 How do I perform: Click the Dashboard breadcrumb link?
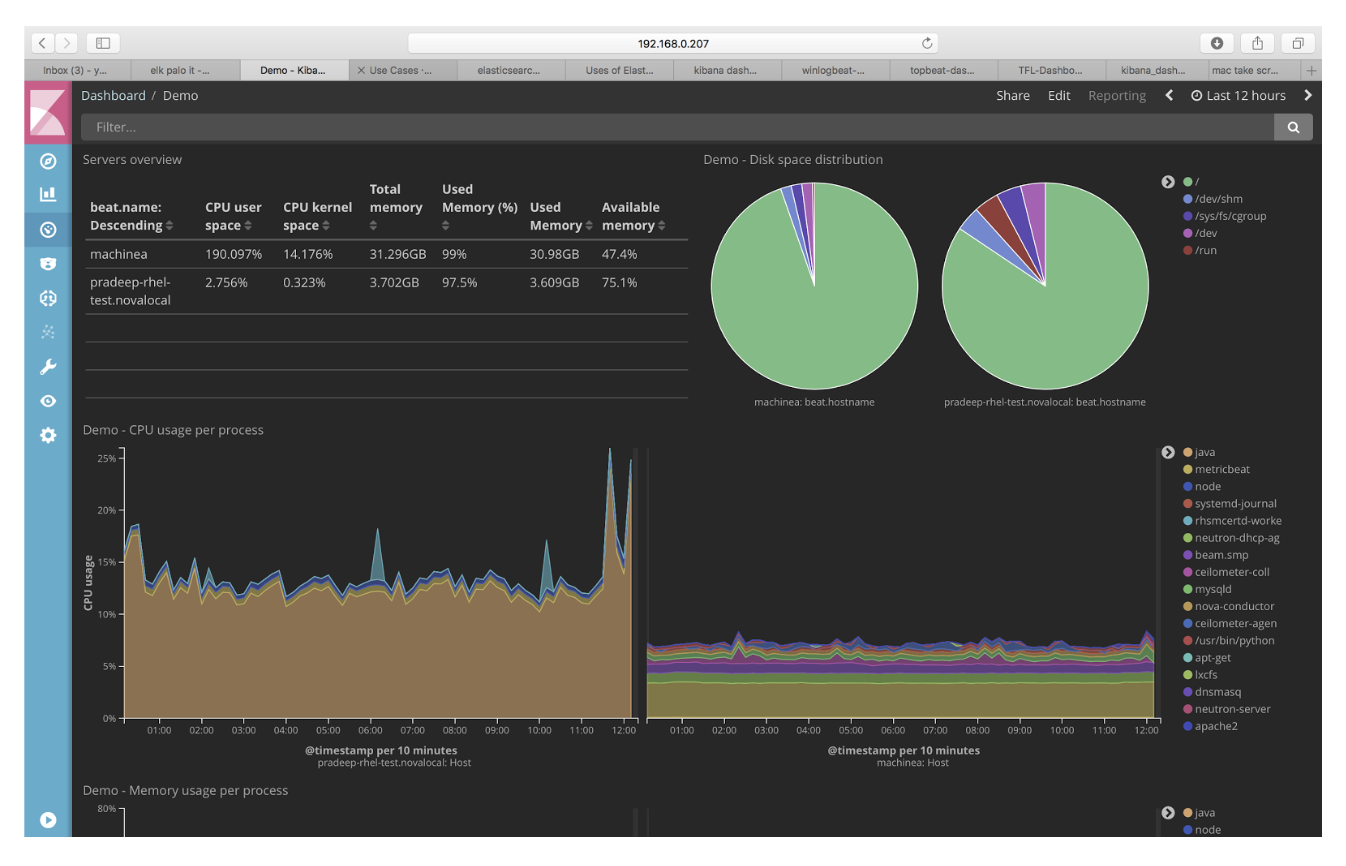pos(113,96)
